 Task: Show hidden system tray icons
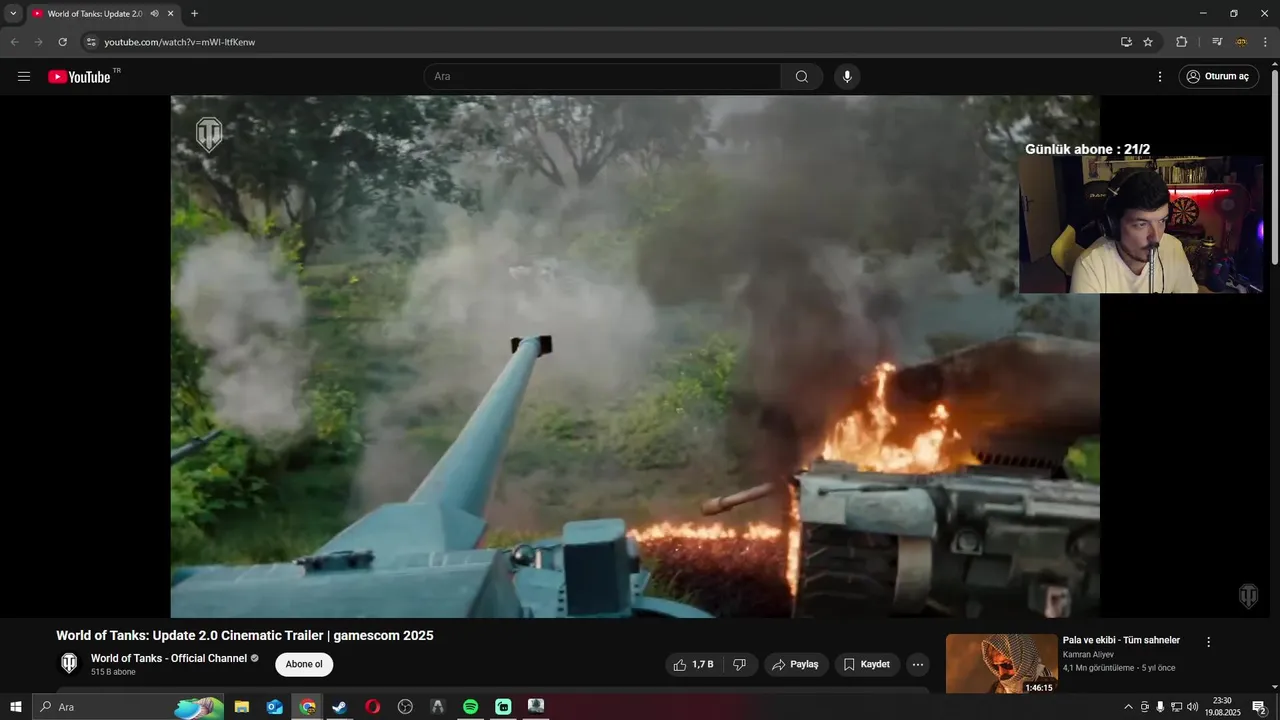(1129, 707)
